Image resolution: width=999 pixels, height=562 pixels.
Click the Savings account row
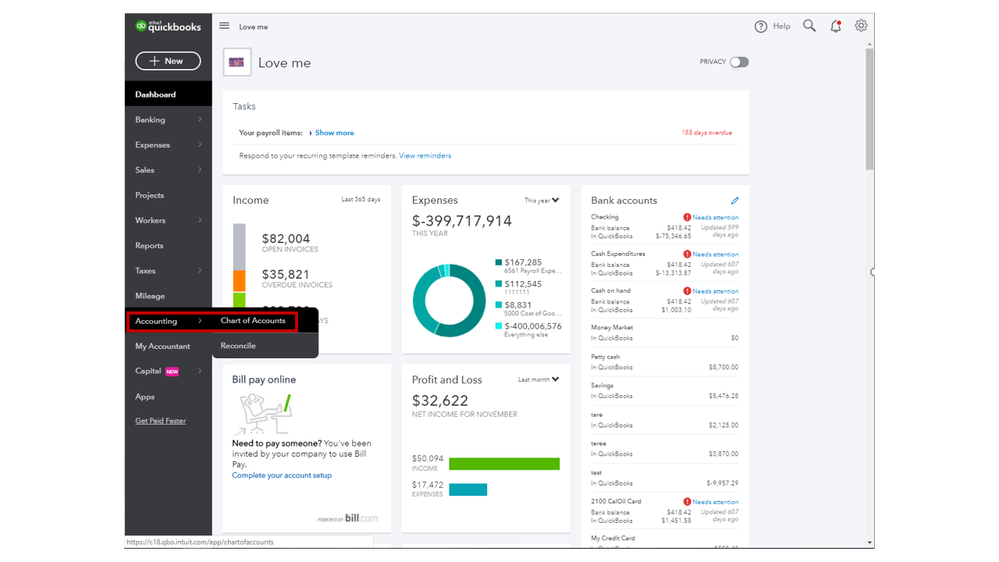pos(665,391)
